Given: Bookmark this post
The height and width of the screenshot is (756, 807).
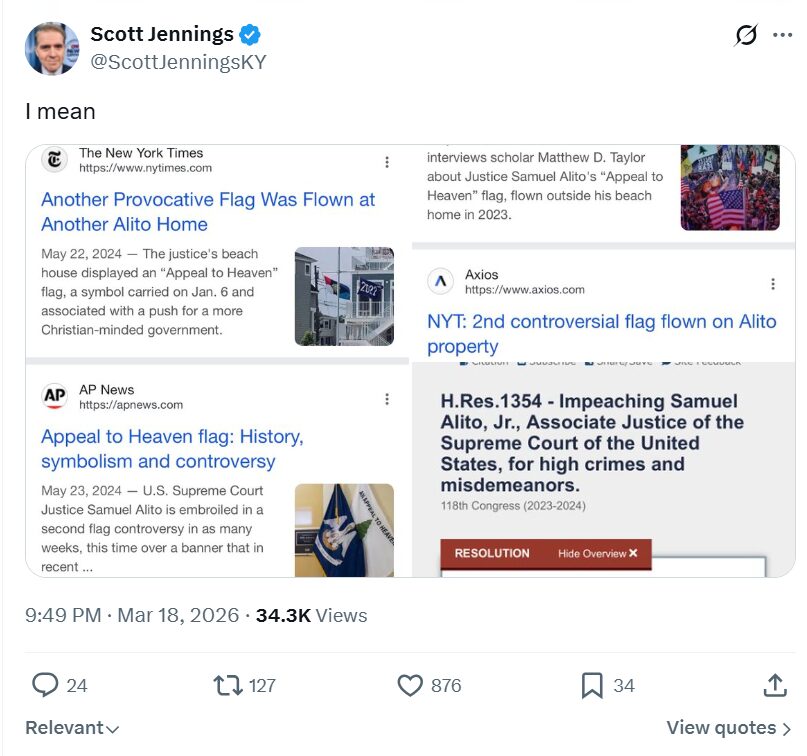Looking at the screenshot, I should [592, 685].
